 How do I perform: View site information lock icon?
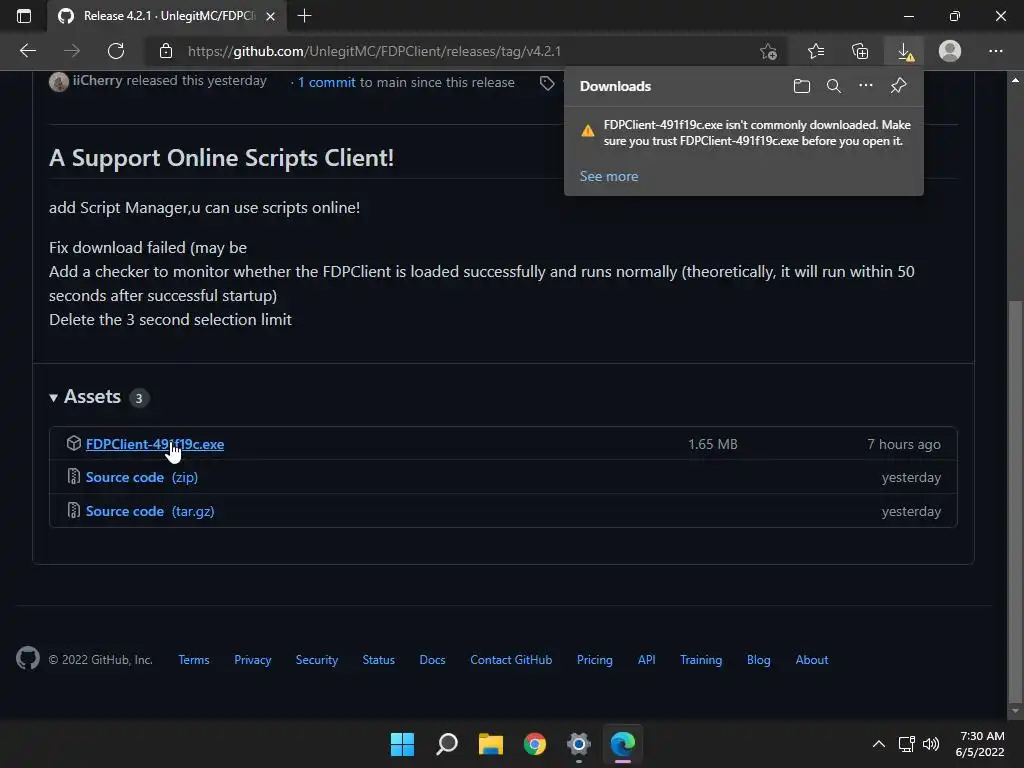pyautogui.click(x=166, y=51)
